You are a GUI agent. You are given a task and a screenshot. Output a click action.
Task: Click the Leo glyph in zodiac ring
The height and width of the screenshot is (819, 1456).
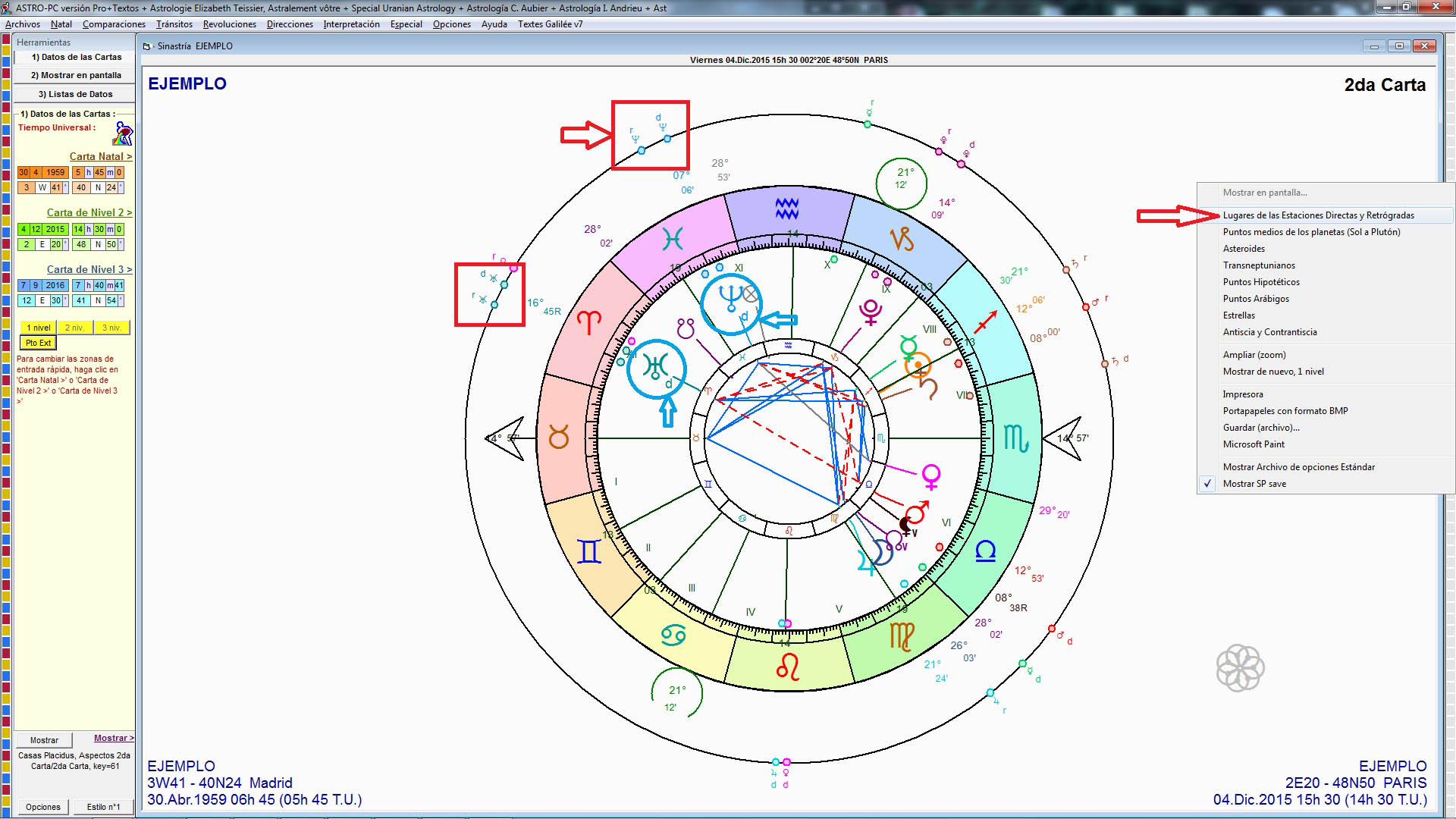(x=788, y=667)
